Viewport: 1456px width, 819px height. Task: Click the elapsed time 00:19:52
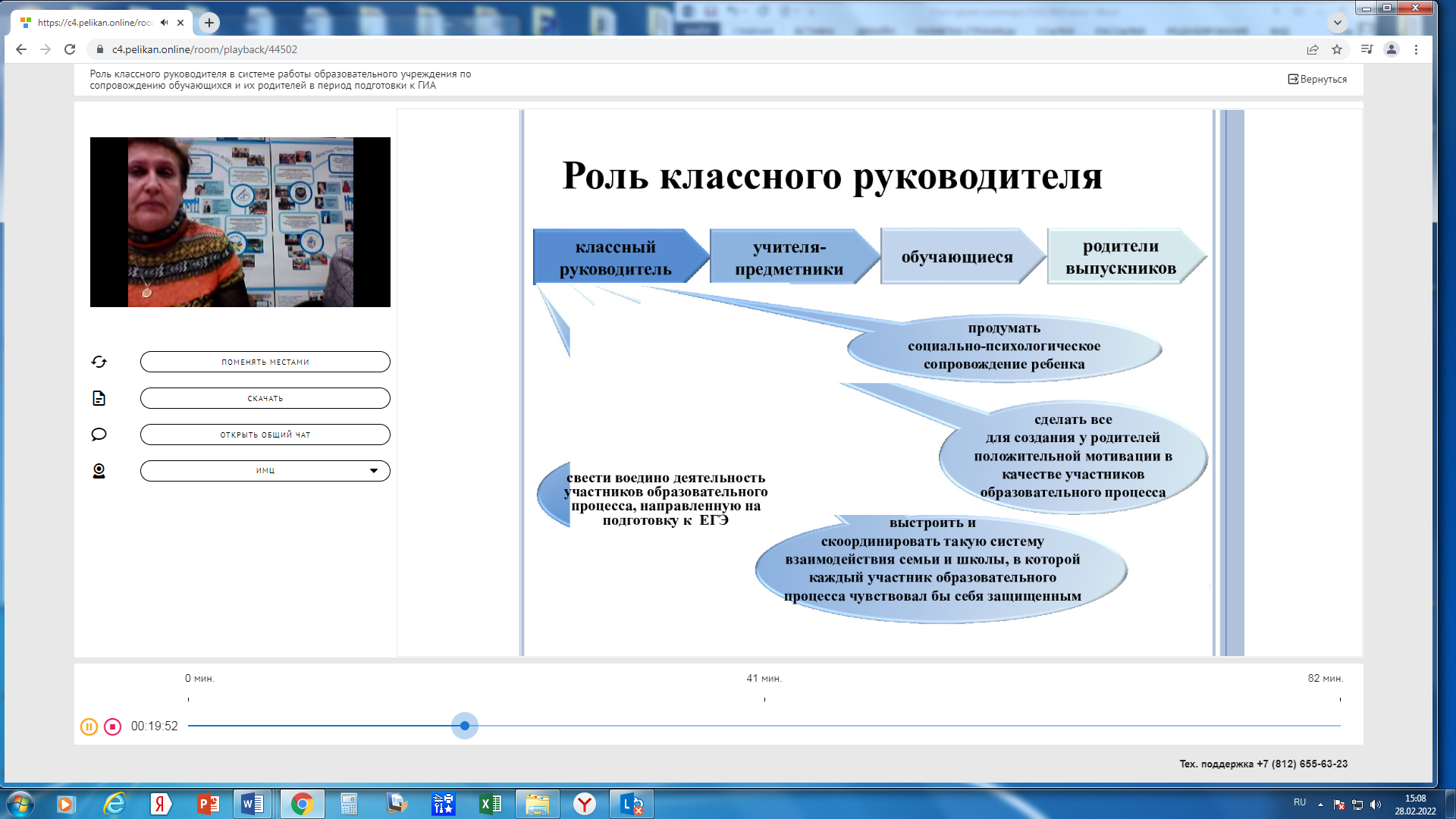(155, 726)
